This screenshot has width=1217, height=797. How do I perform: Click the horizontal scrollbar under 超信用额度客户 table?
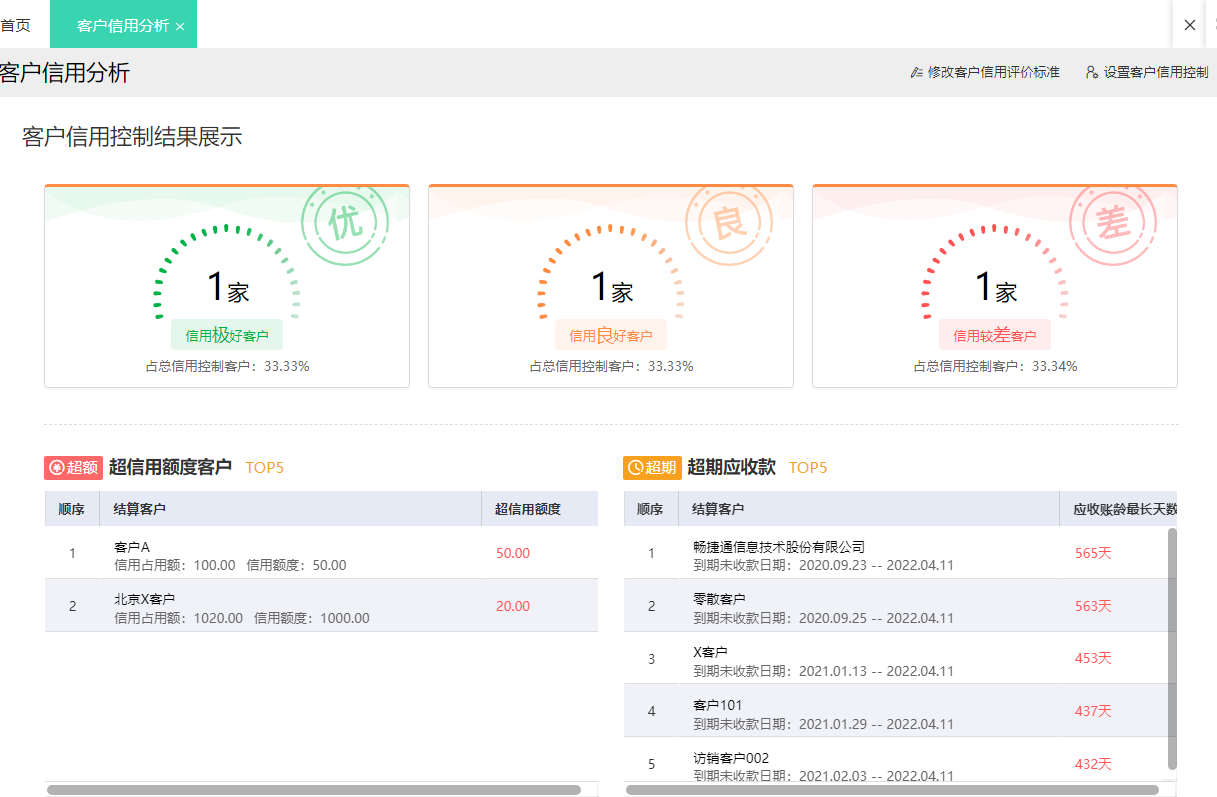(x=313, y=790)
